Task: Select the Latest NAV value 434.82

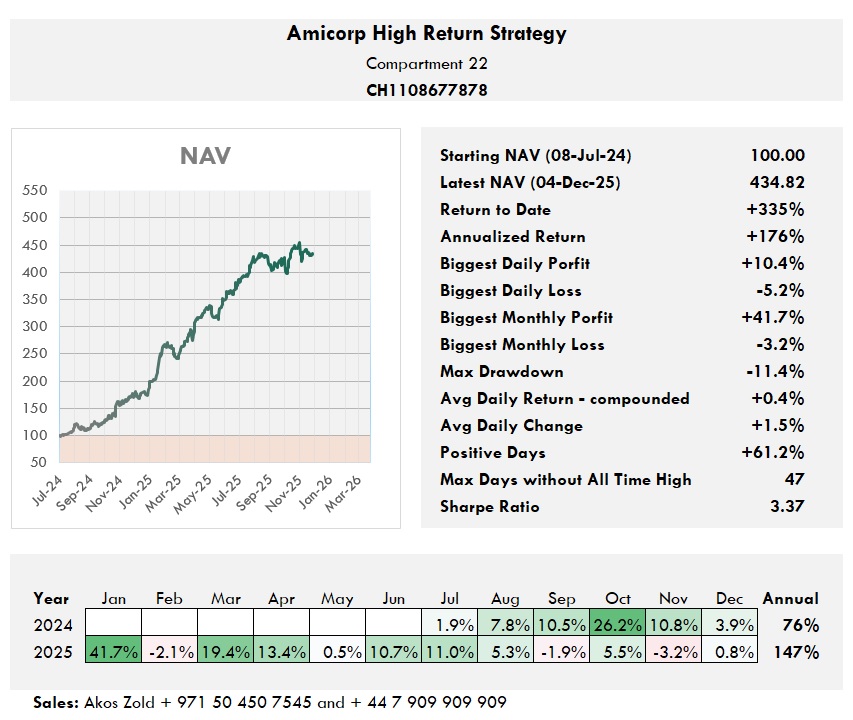Action: point(776,183)
